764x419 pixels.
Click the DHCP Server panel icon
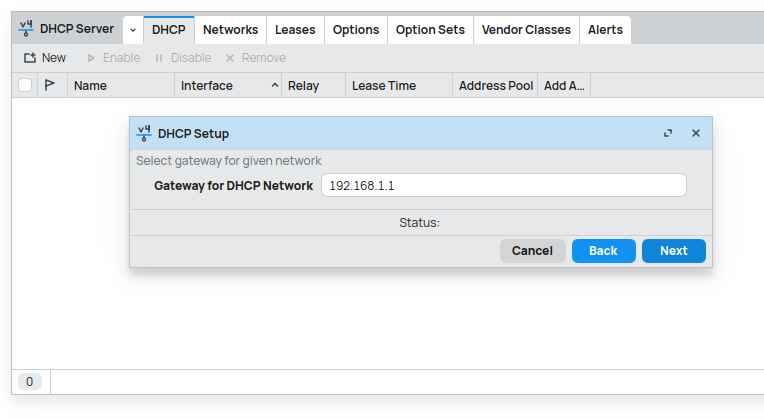tap(26, 29)
